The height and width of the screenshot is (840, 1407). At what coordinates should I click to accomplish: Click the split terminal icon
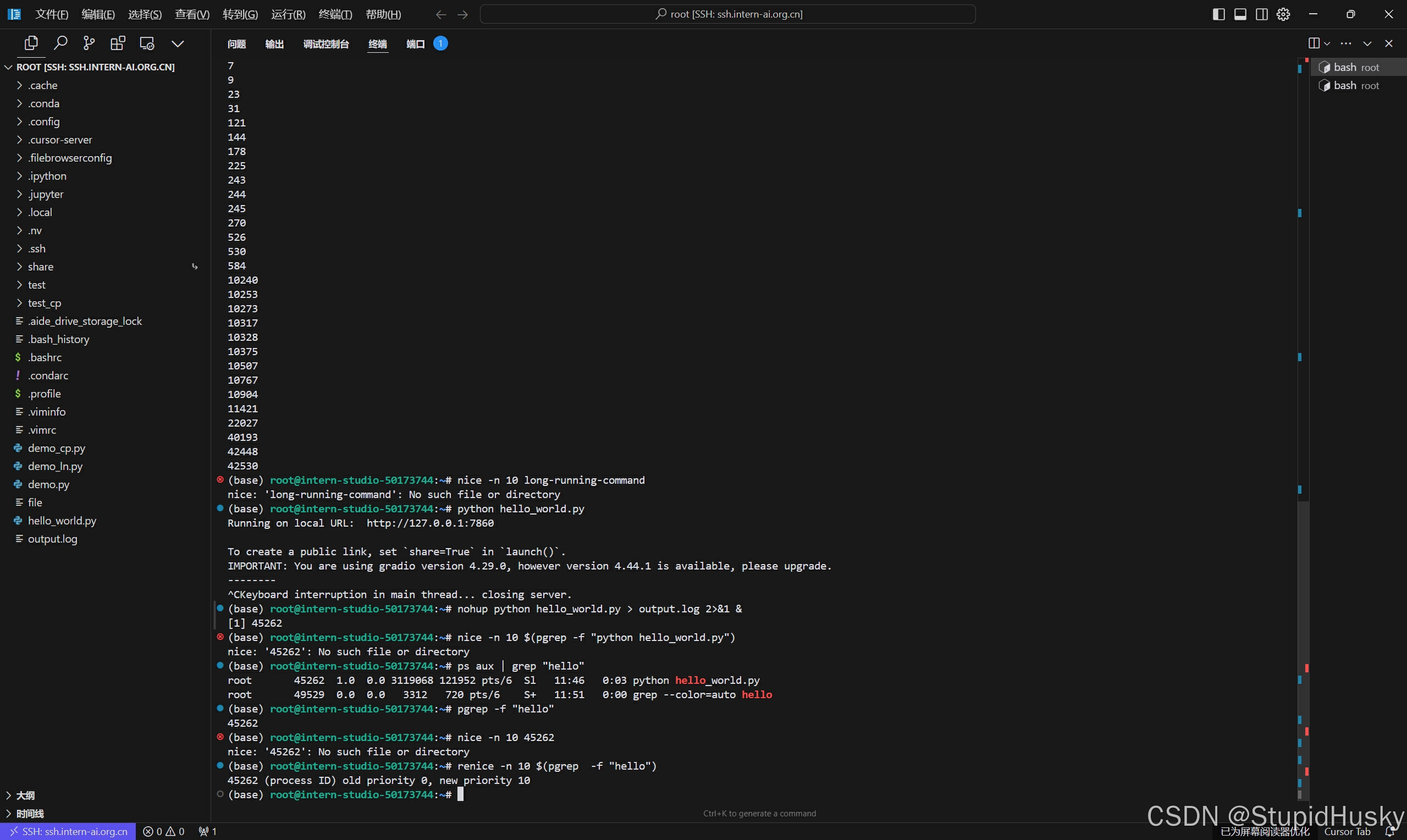tap(1314, 43)
